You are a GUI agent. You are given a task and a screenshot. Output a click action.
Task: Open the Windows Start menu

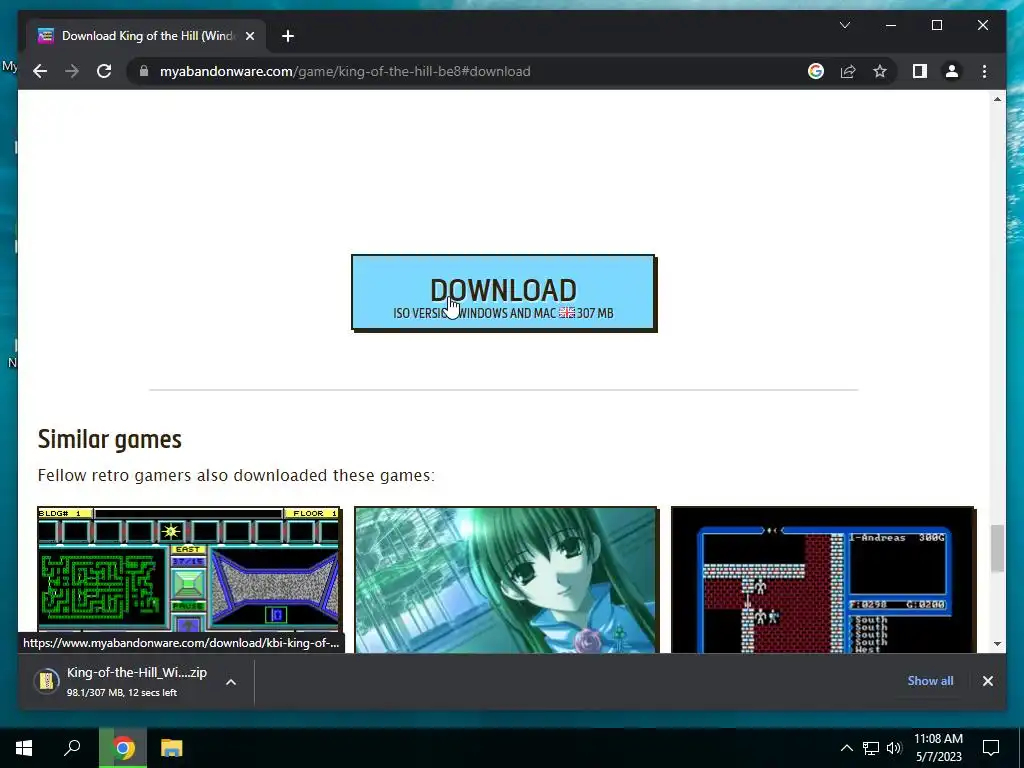click(24, 748)
